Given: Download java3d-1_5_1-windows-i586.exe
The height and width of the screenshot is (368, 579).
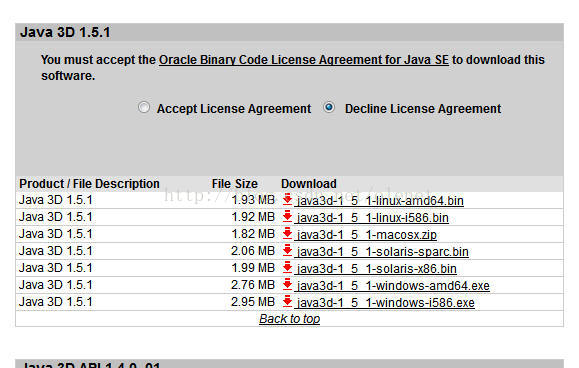Looking at the screenshot, I should coord(386,303).
